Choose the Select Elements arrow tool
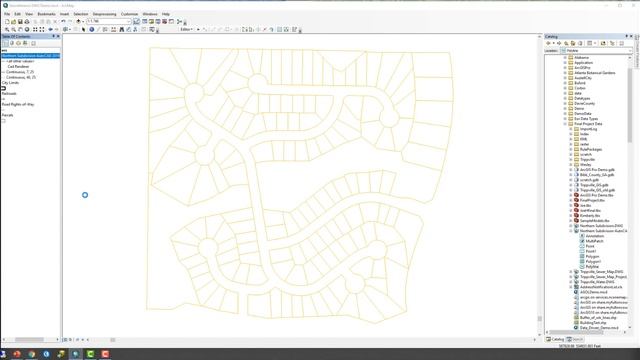The height and width of the screenshot is (360, 640). pos(84,30)
